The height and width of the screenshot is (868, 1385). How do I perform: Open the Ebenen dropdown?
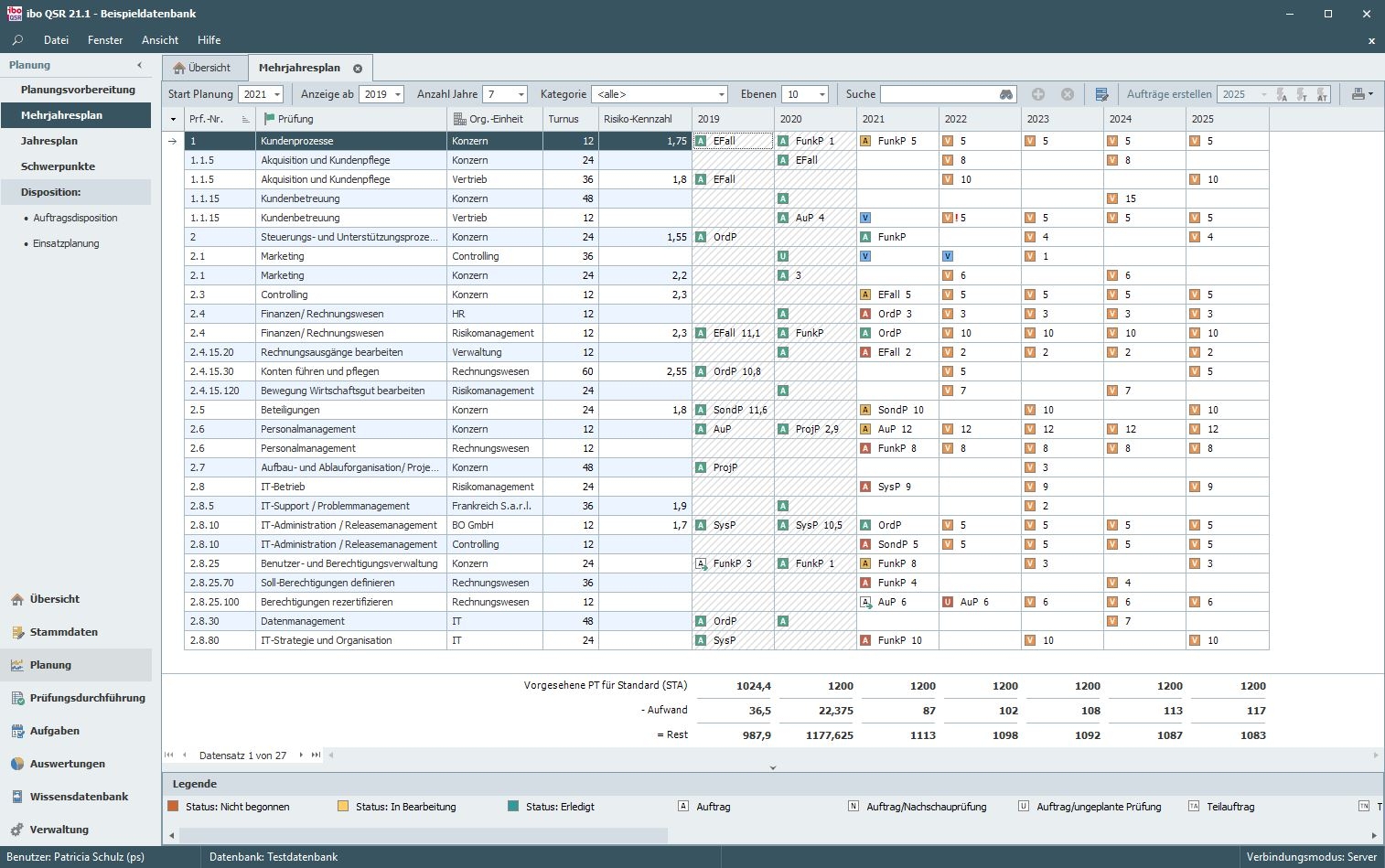tap(822, 94)
